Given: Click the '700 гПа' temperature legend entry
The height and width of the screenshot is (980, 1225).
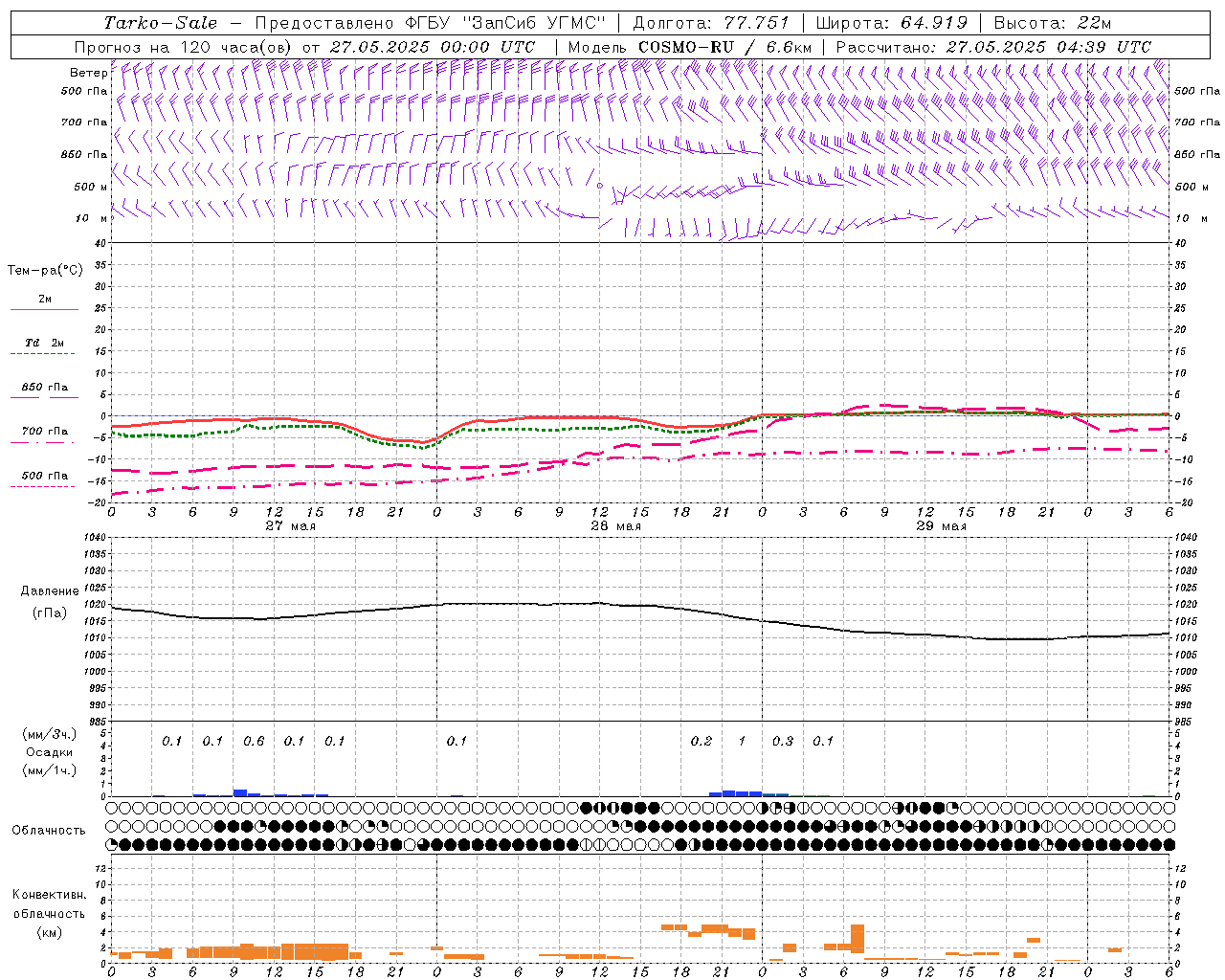Looking at the screenshot, I should tap(45, 432).
